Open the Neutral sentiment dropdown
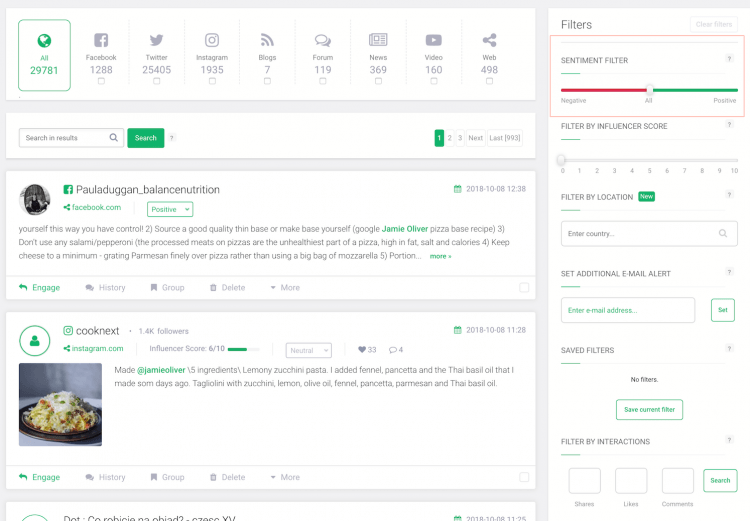Screen dimensions: 750x521 click(309, 350)
